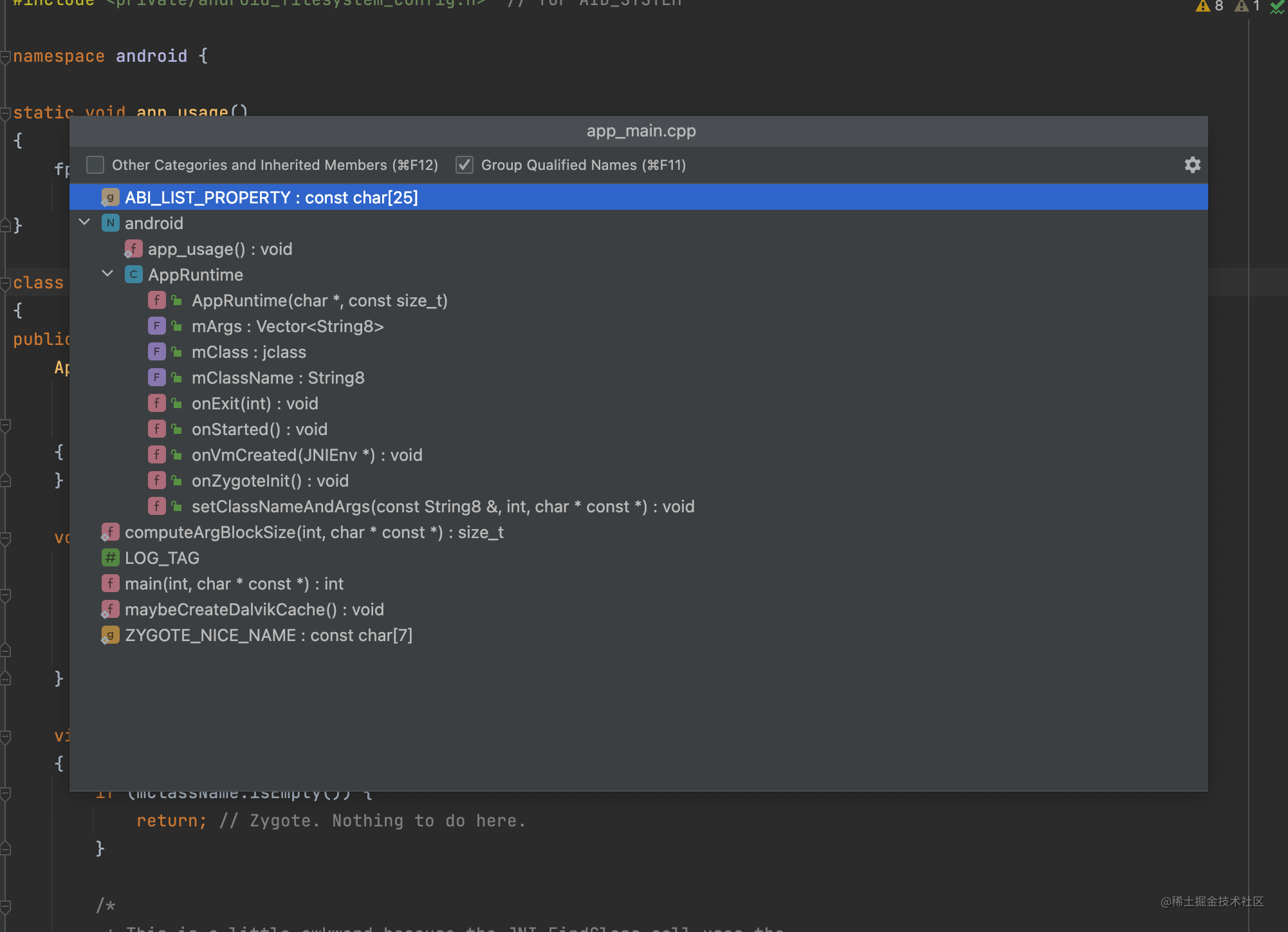
Task: Click the onZygoteInit function icon
Action: click(x=156, y=481)
